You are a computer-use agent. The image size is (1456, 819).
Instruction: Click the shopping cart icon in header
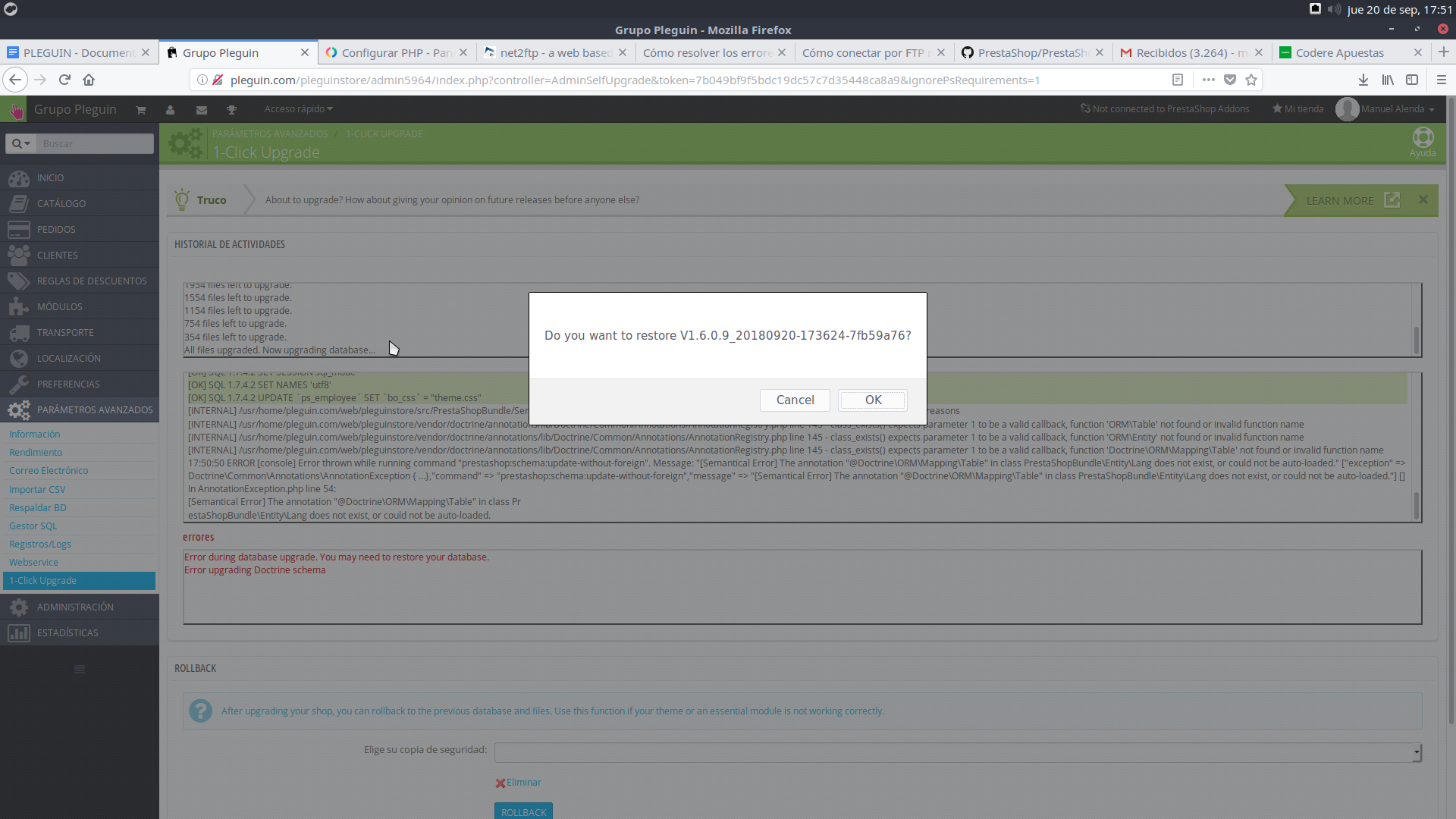click(x=140, y=110)
